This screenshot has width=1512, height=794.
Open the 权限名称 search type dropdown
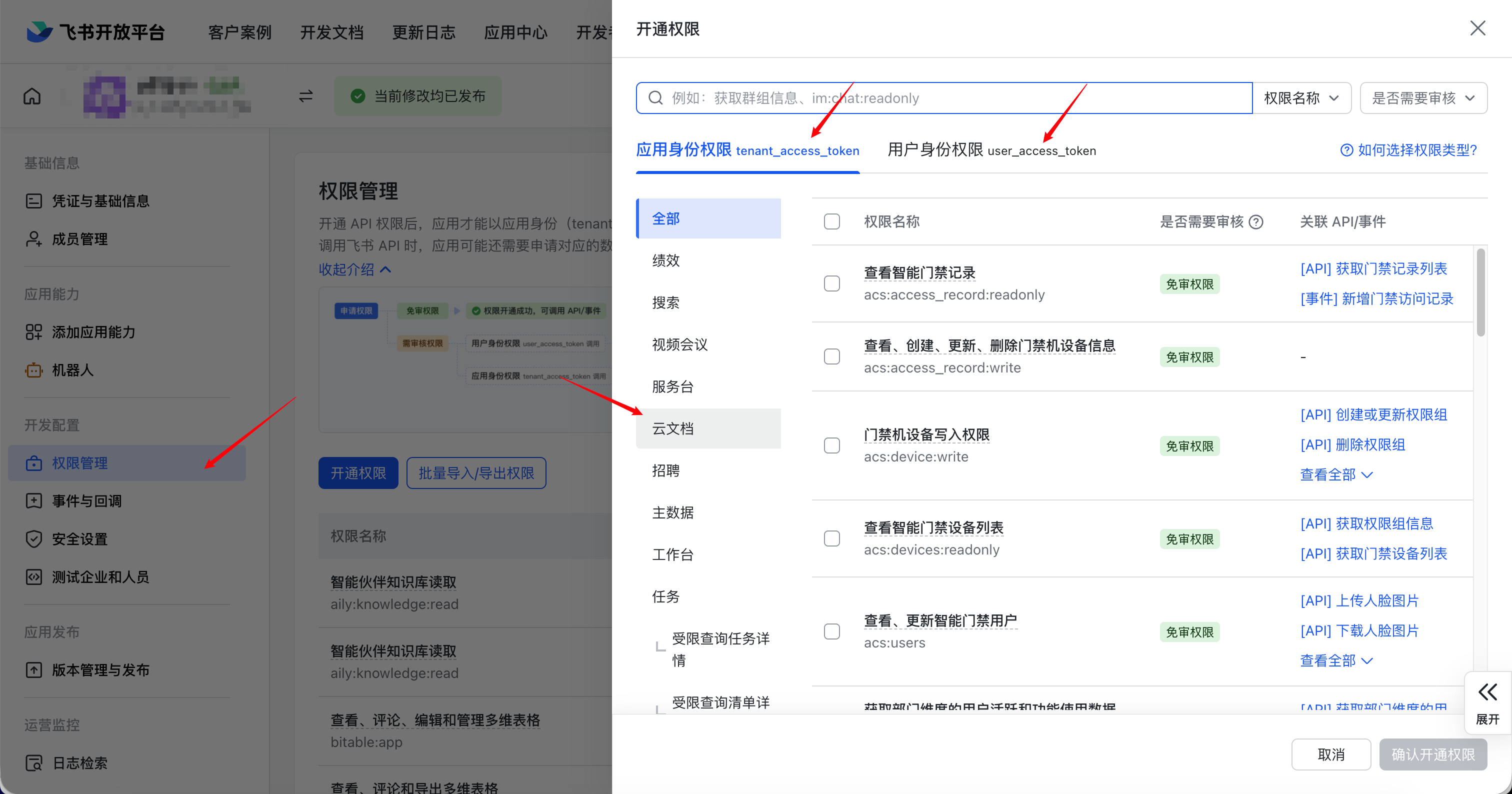[x=1301, y=98]
